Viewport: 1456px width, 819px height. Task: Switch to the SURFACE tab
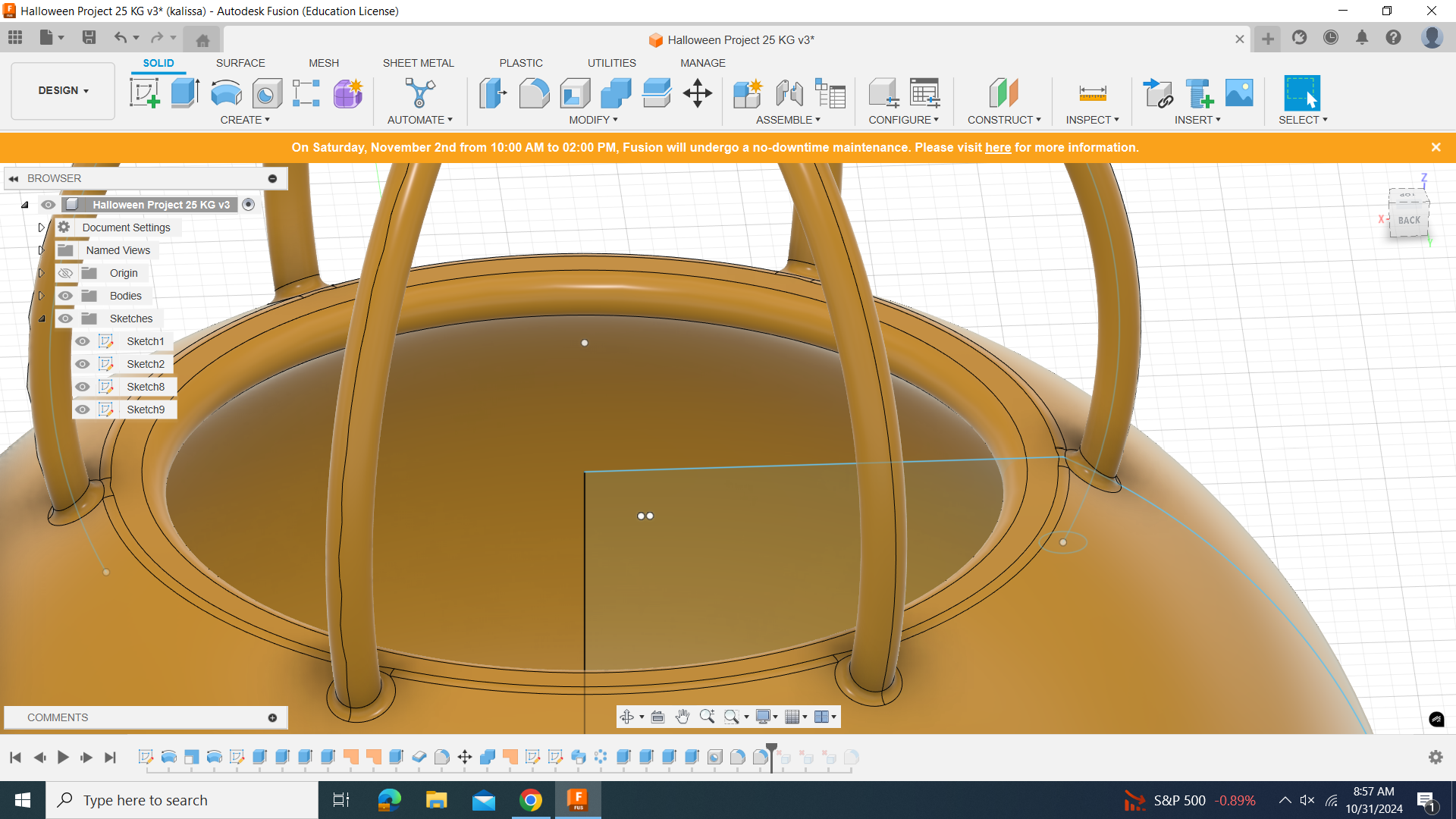tap(240, 63)
